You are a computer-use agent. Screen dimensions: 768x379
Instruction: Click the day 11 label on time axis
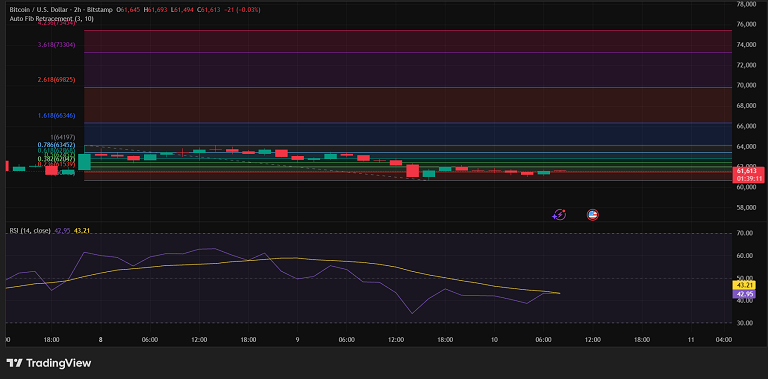(x=691, y=339)
